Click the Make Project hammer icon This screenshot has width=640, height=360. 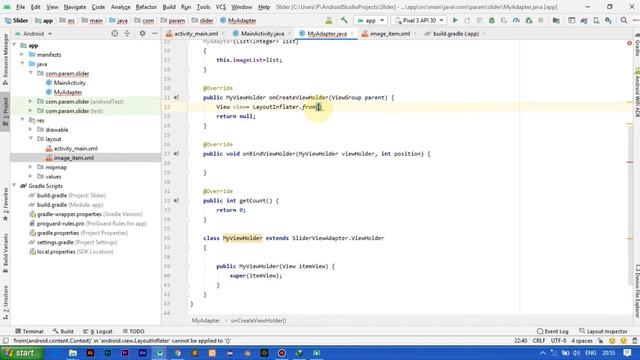tap(344, 20)
